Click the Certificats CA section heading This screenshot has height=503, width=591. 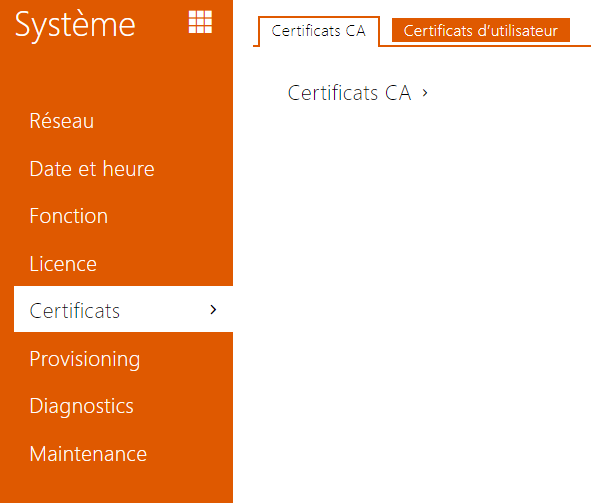coord(349,93)
